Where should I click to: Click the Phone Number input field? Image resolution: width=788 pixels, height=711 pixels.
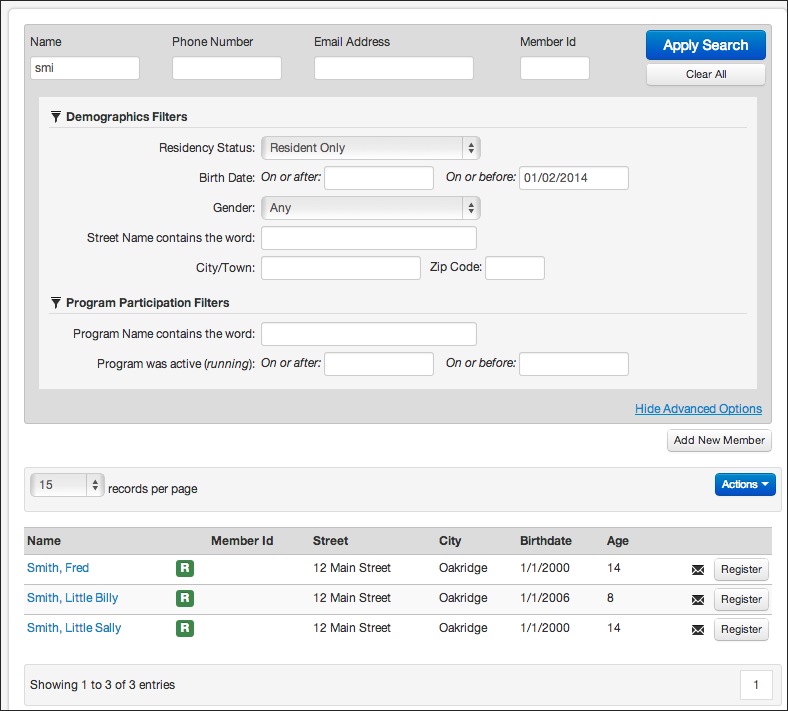point(227,68)
